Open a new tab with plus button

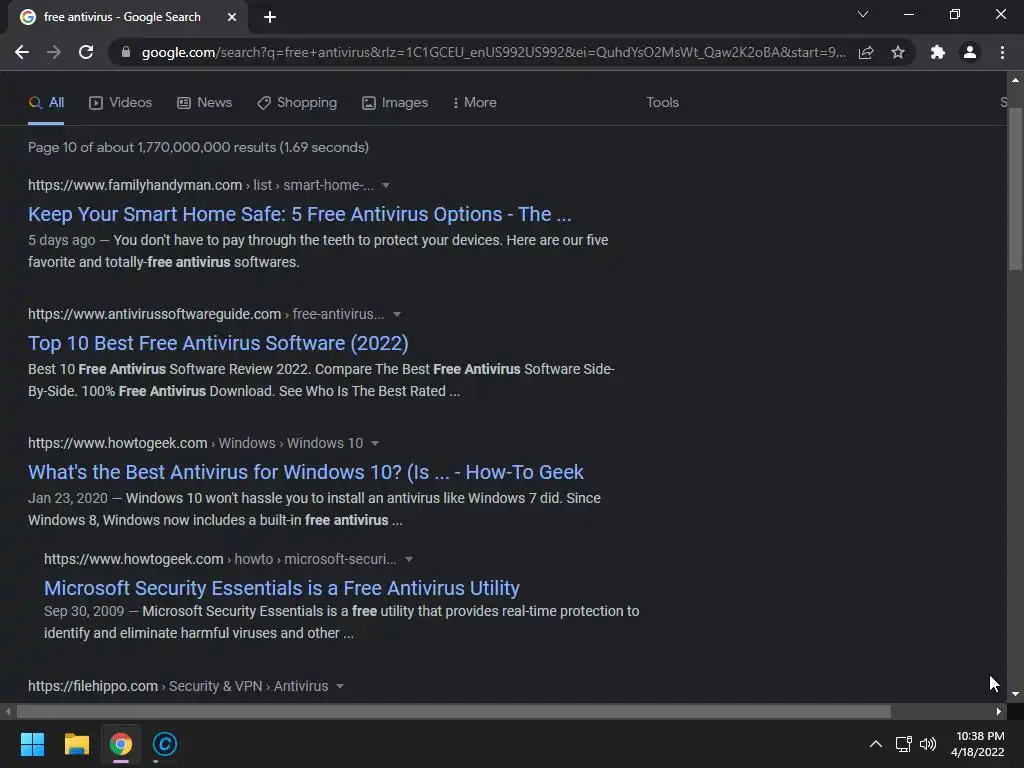point(270,17)
